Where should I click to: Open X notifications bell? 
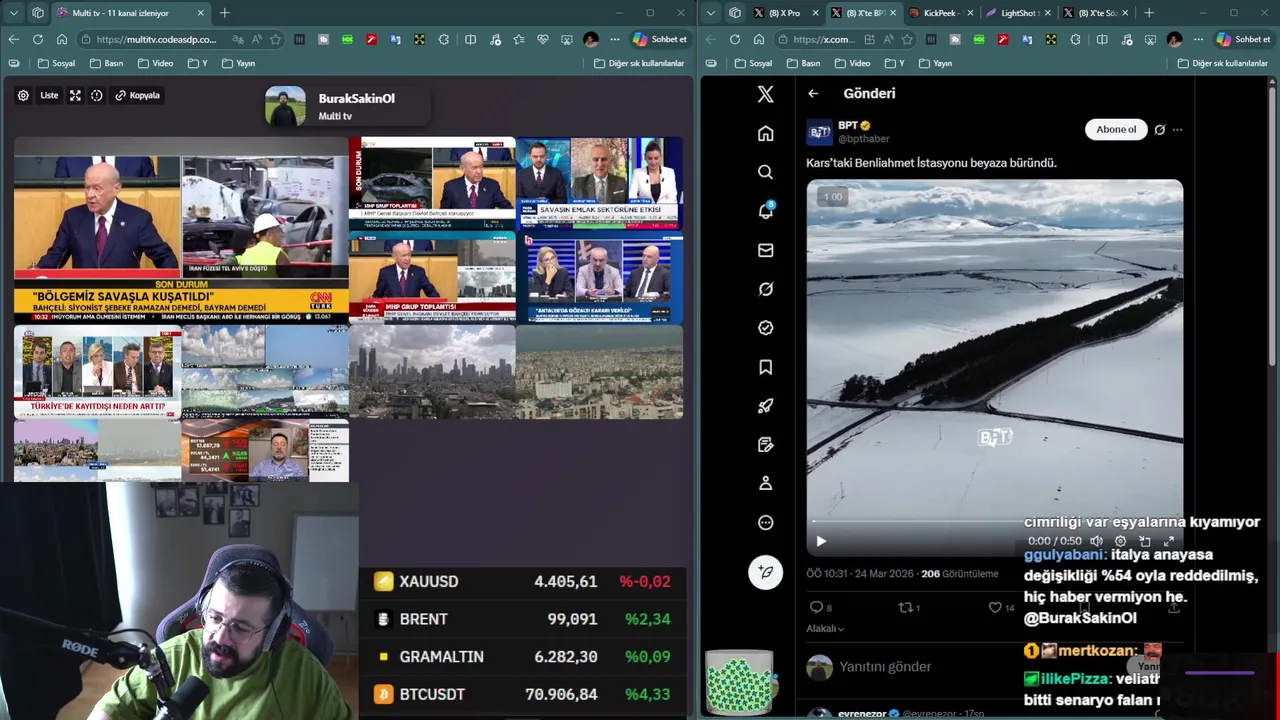tap(765, 211)
